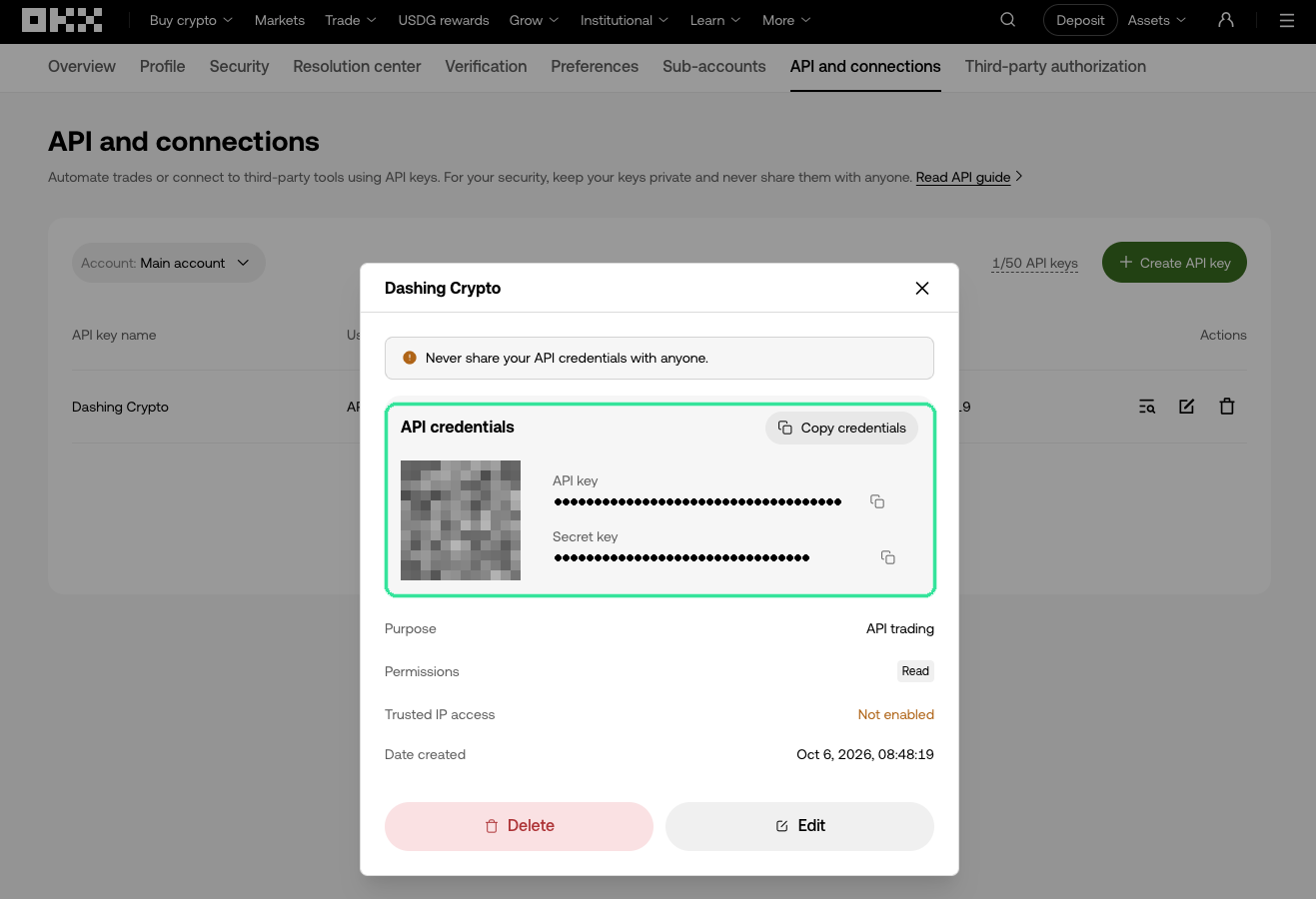This screenshot has height=899, width=1316.
Task: Click the Not enabled trusted IP text
Action: [896, 714]
